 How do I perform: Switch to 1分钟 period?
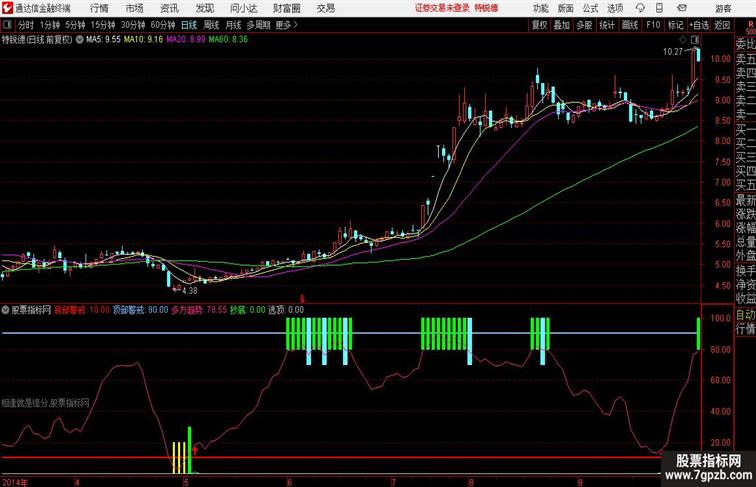pyautogui.click(x=50, y=25)
